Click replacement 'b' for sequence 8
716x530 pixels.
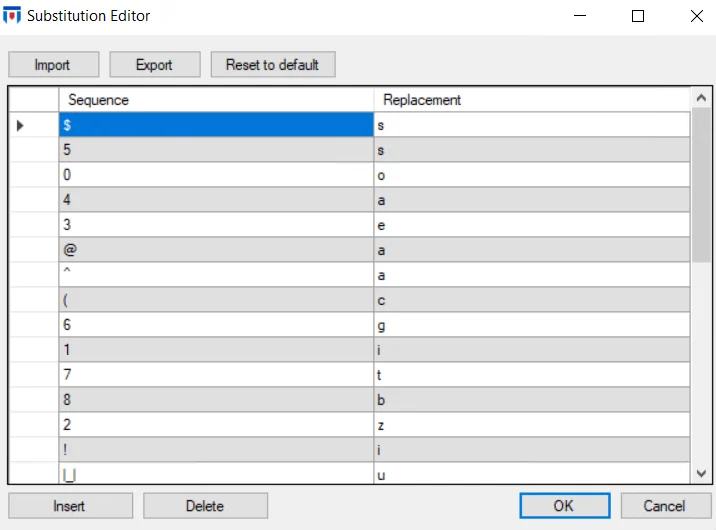tap(532, 400)
